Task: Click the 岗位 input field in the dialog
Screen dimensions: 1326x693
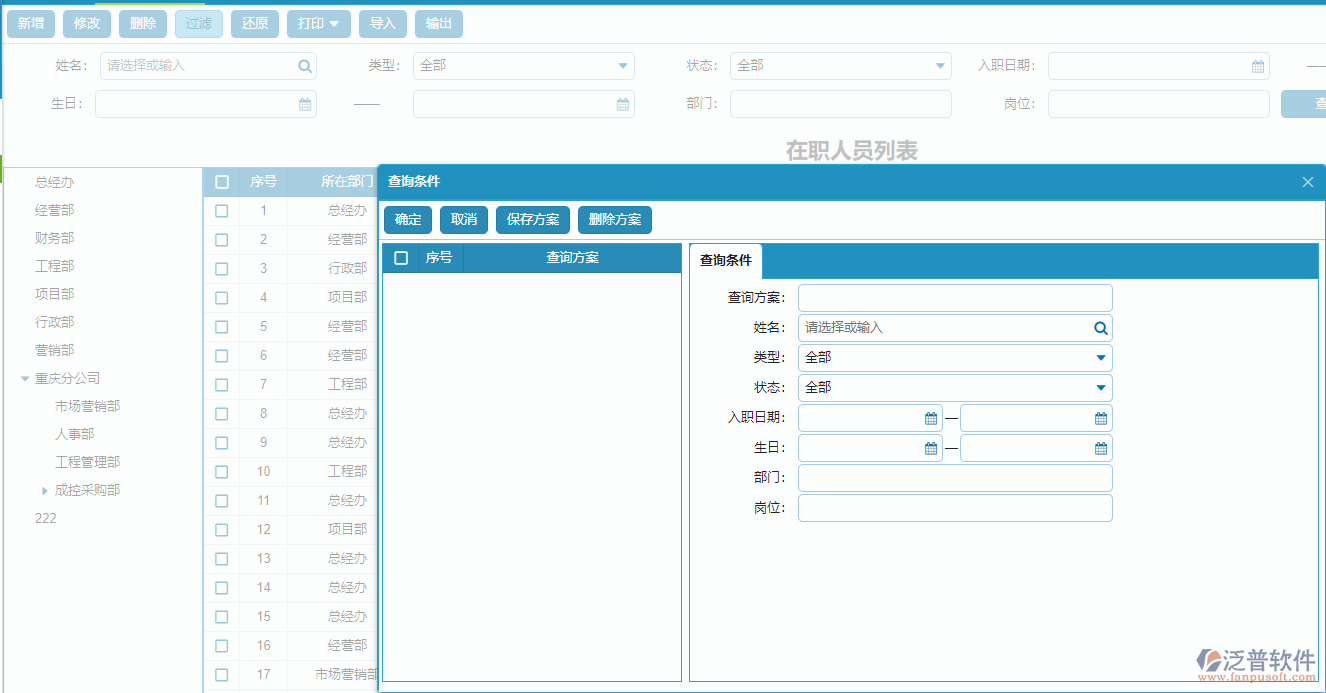Action: pyautogui.click(x=955, y=507)
